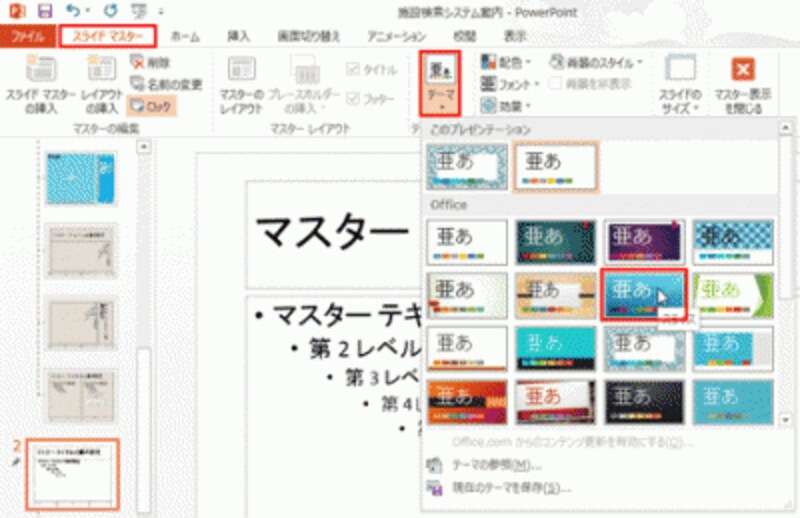Switch to the ホーム tab
Screen dimensions: 800x518
click(185, 36)
